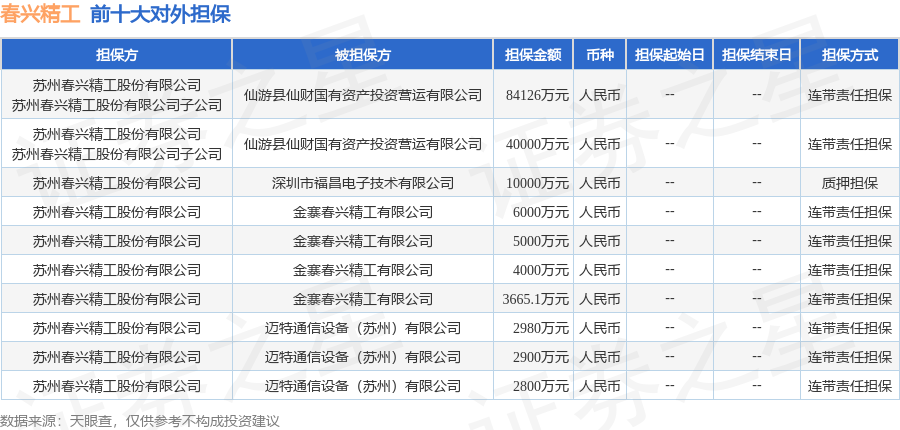Click 连带责任担保 in the 6000万元 row

click(850, 212)
